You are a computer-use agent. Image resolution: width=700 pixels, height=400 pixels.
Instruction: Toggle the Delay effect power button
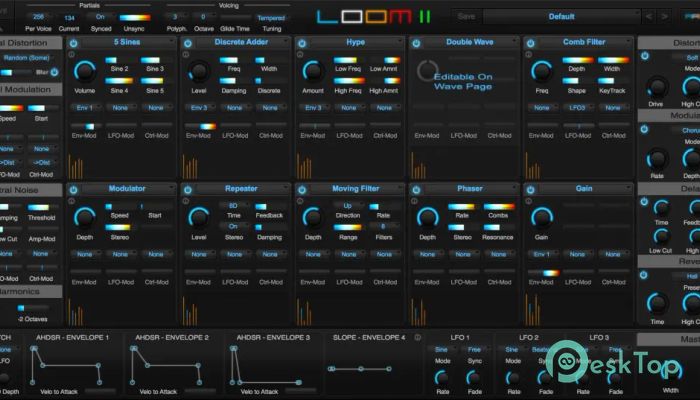(645, 201)
